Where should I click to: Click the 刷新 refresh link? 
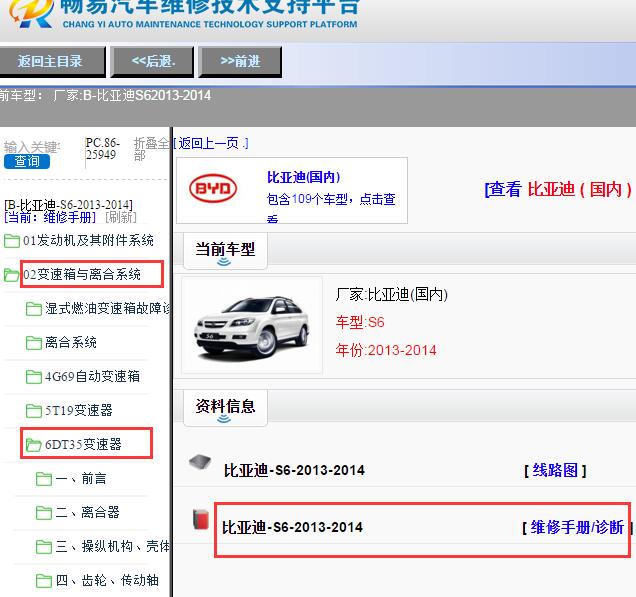click(120, 217)
